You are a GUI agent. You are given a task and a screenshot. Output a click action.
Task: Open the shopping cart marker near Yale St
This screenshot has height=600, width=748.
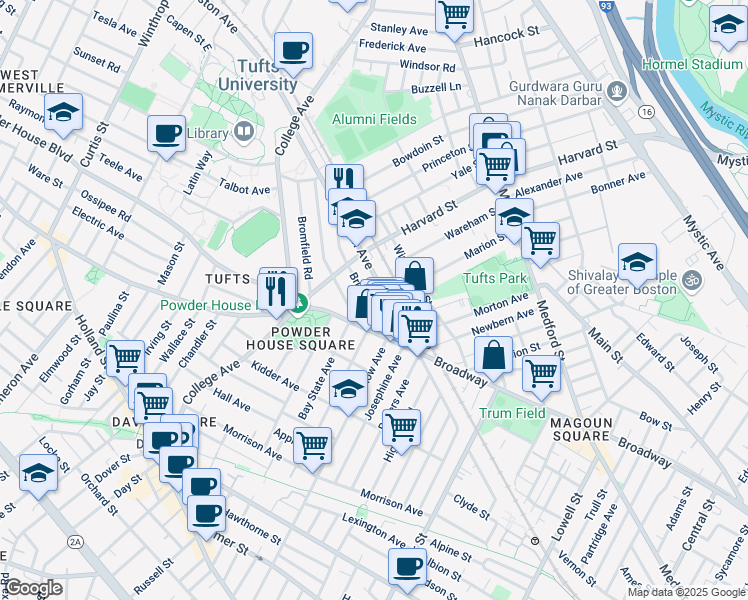(x=496, y=167)
